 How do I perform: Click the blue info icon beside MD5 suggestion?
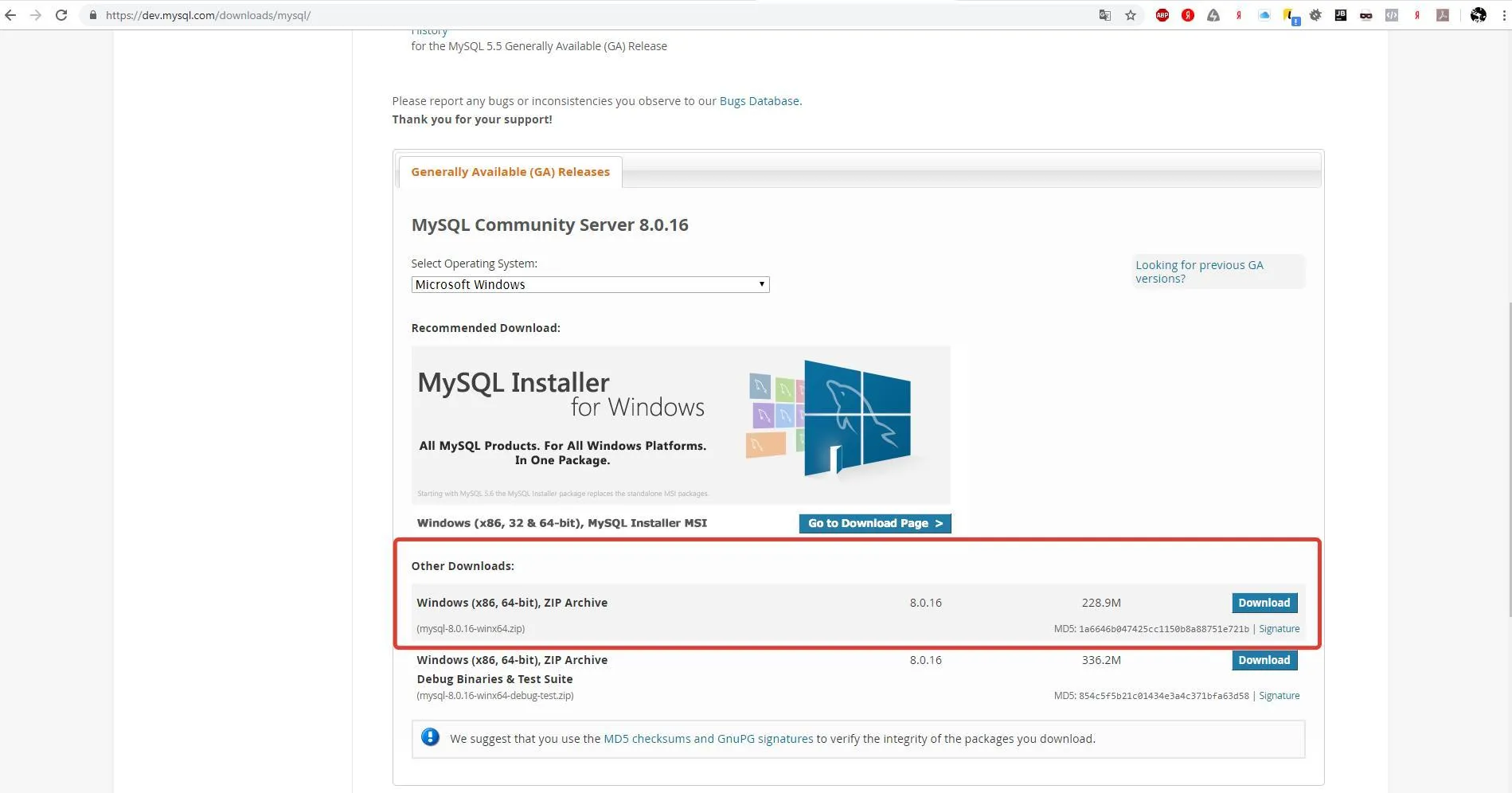pyautogui.click(x=430, y=737)
